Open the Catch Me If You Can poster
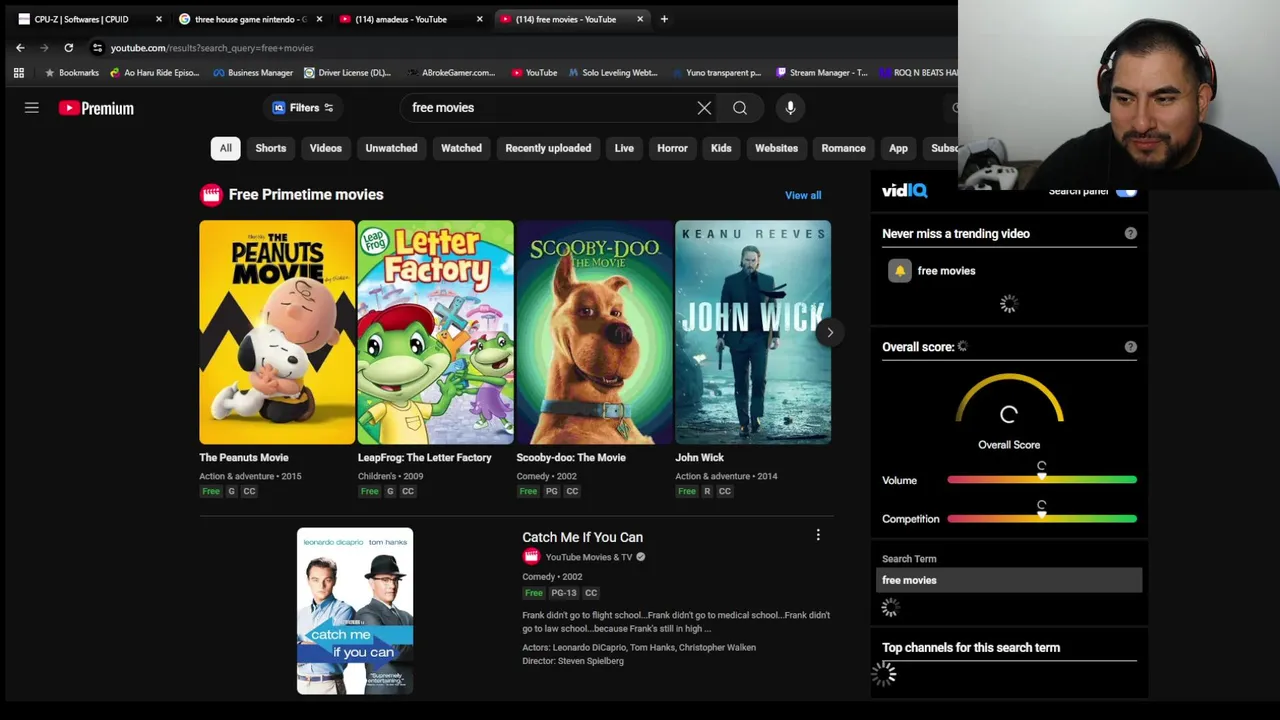Viewport: 1280px width, 720px height. coord(355,611)
